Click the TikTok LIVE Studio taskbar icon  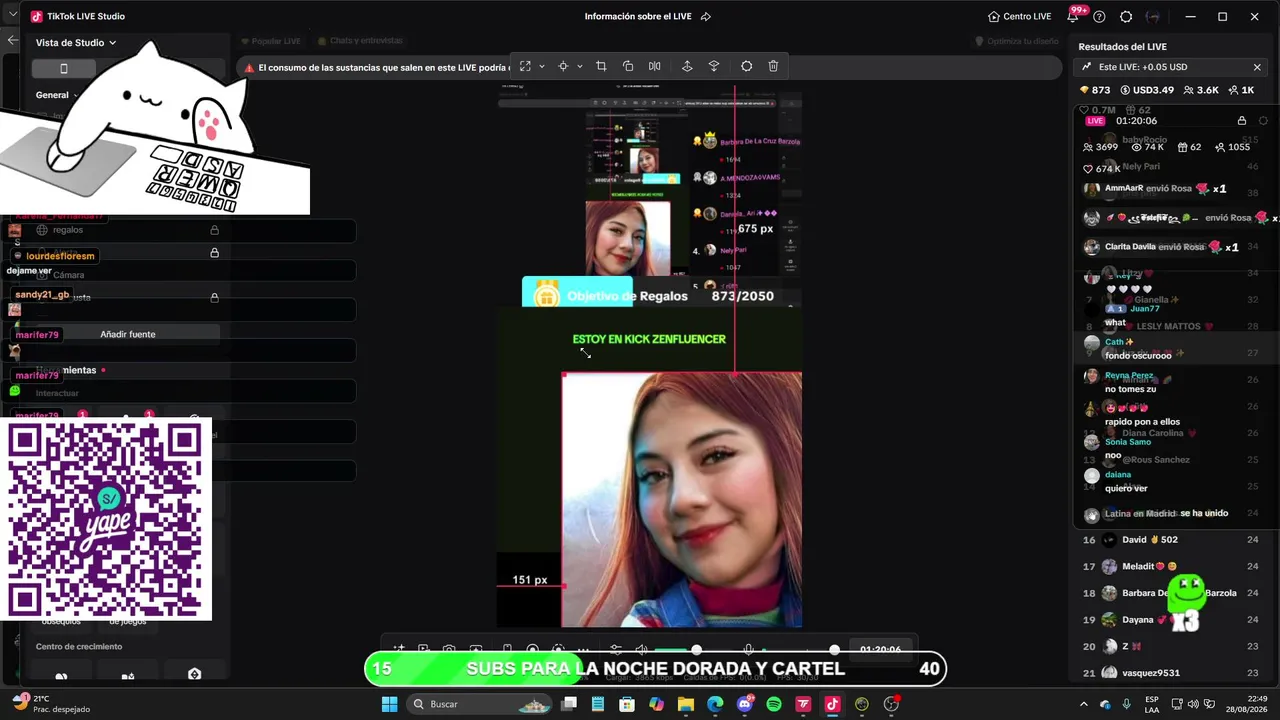click(832, 704)
